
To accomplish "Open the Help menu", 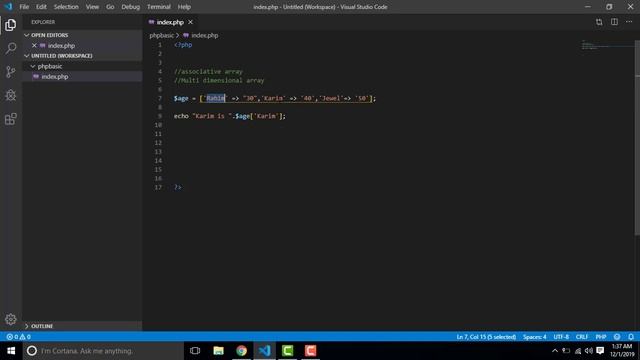I will [184, 7].
